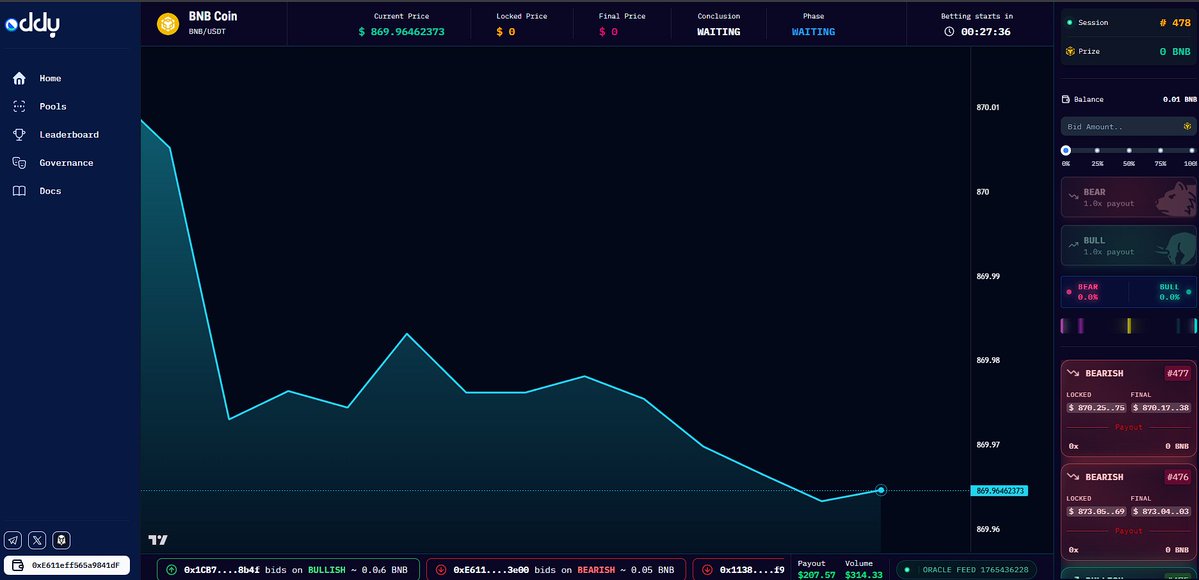Click the #477 round badge
Screen dimensions: 1199x580
[1177, 373]
